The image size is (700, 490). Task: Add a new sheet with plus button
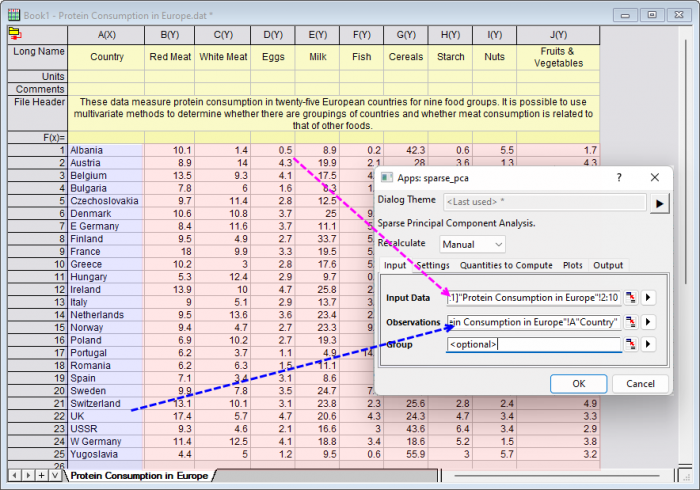tap(41, 475)
